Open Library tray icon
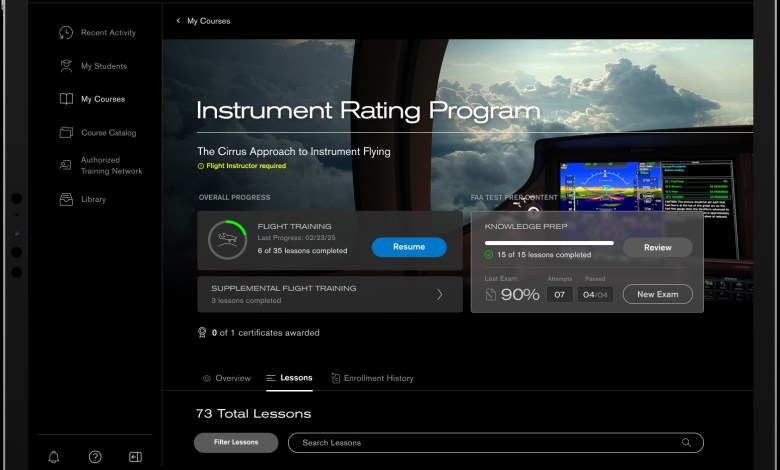The height and width of the screenshot is (470, 780). click(x=66, y=199)
